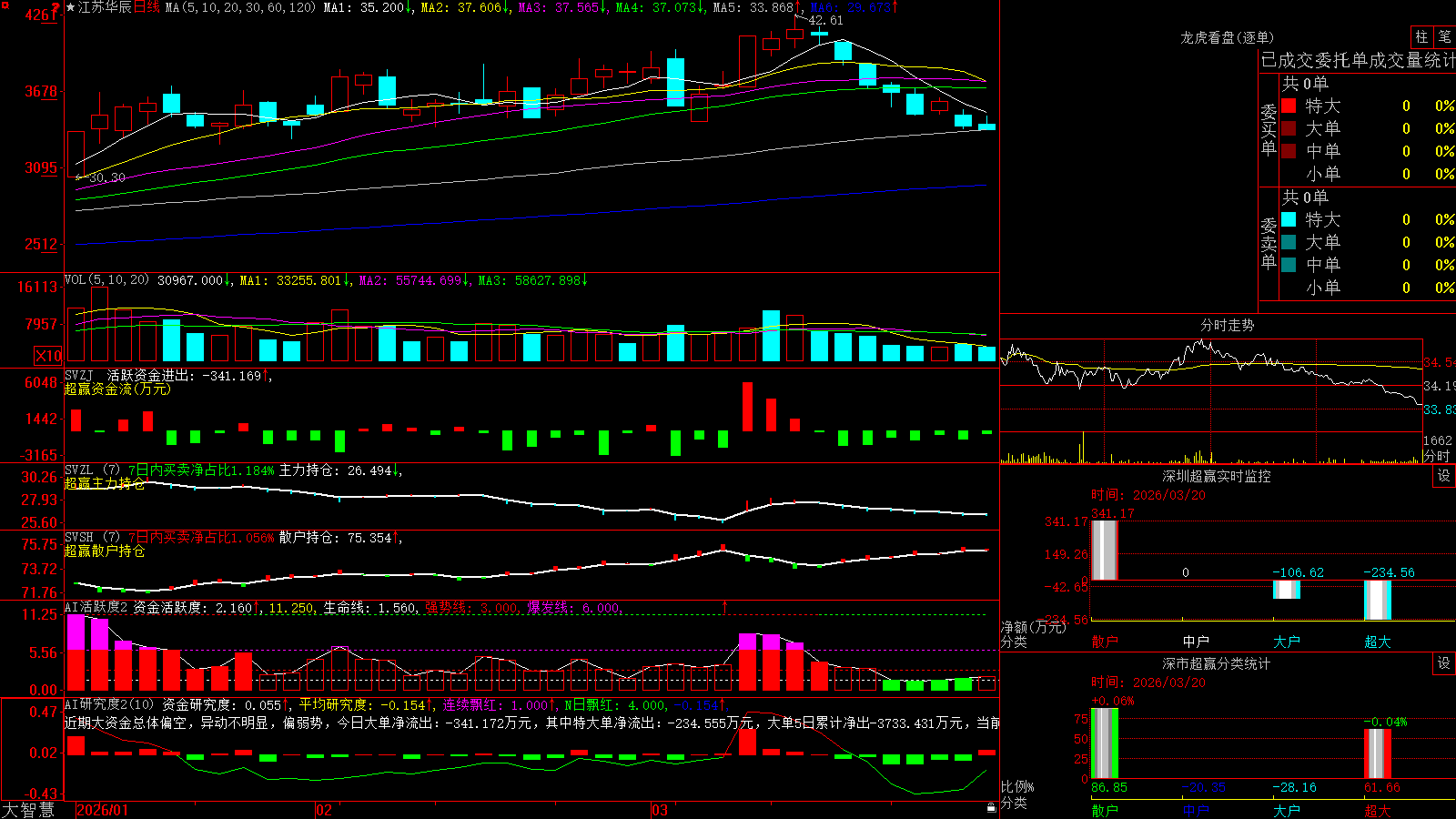
Task: Click the 大户 bar valued -106.62
Action: (x=1286, y=589)
